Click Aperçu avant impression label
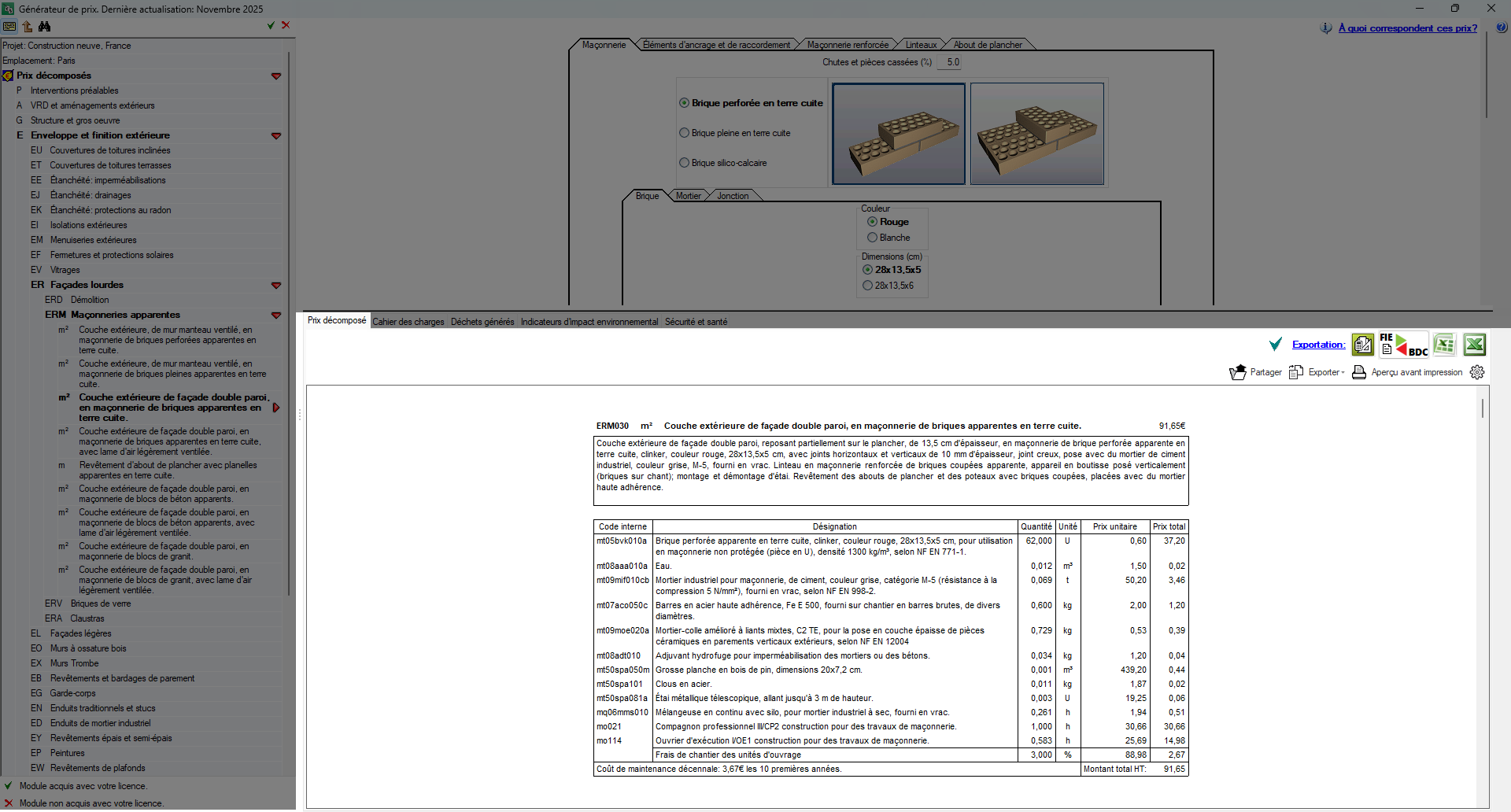 (1417, 372)
